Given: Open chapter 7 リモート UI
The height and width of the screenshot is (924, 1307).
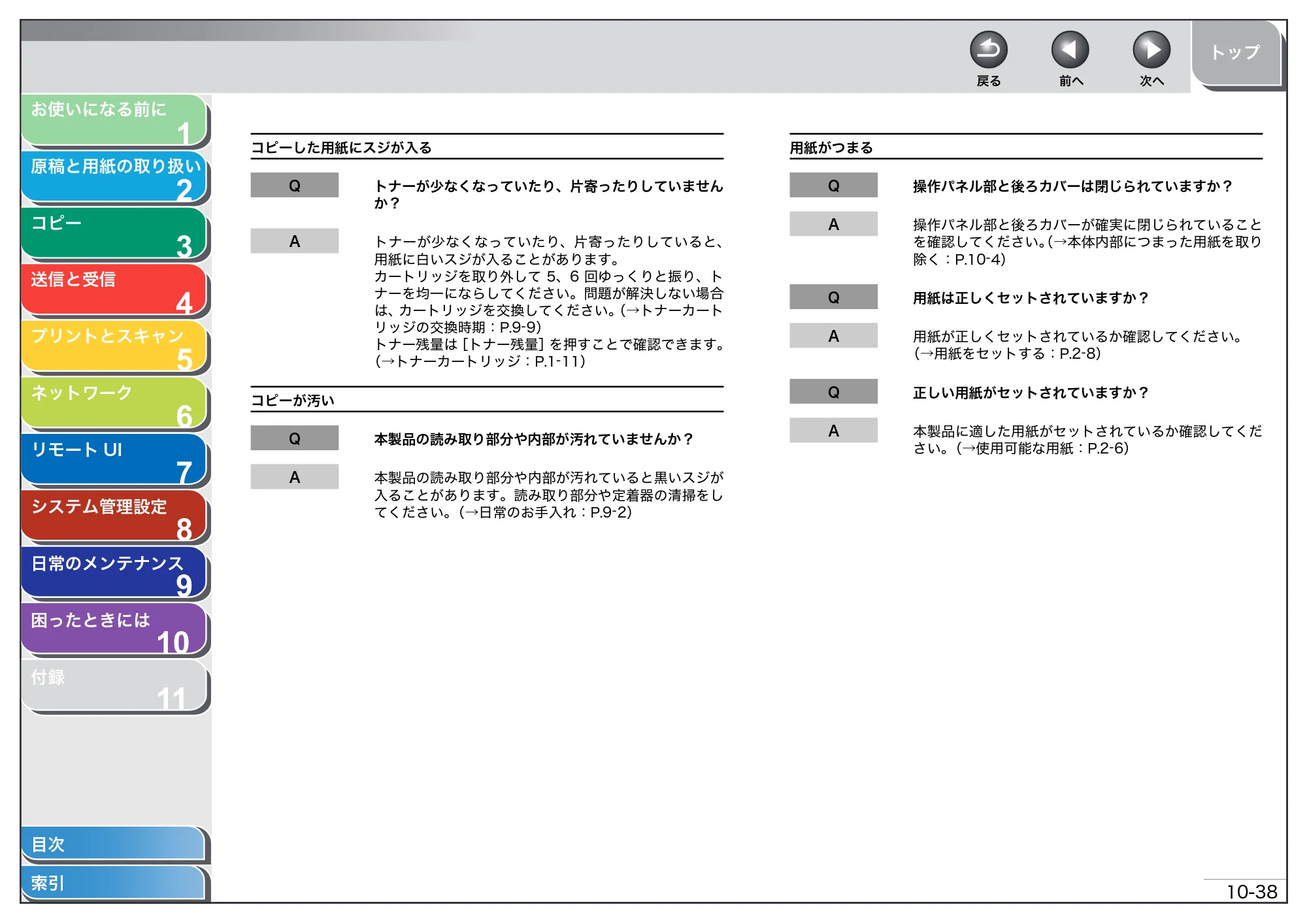Looking at the screenshot, I should [x=114, y=459].
